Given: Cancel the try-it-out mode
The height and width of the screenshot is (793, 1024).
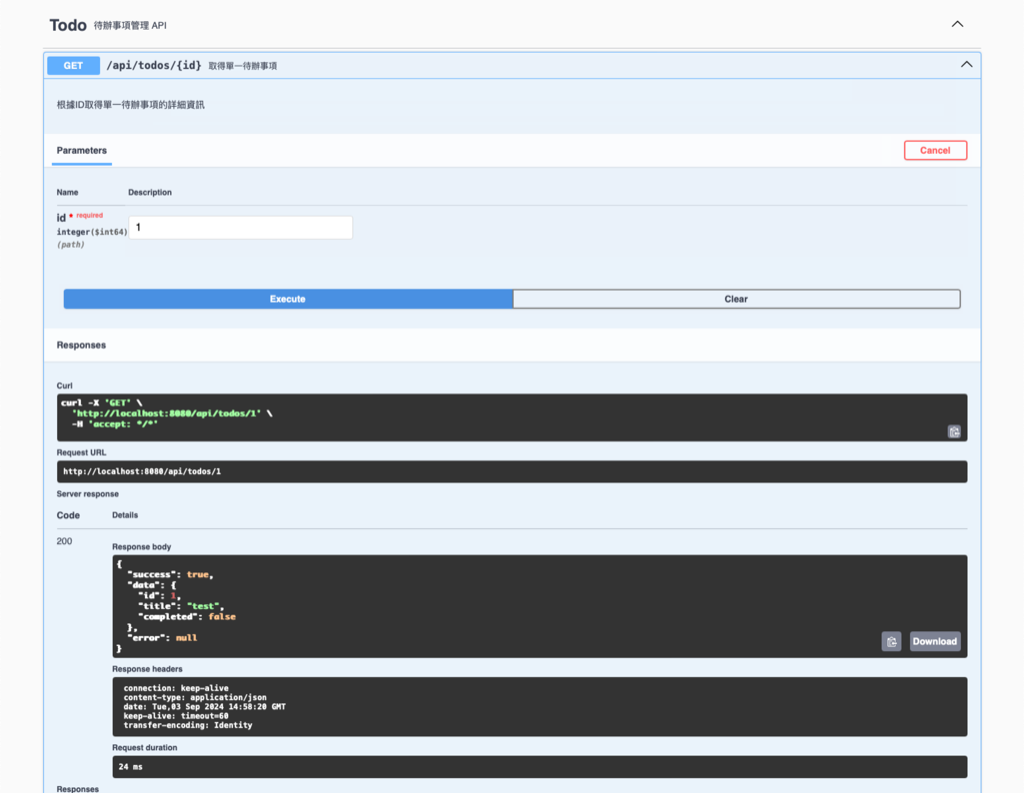Looking at the screenshot, I should coord(935,150).
